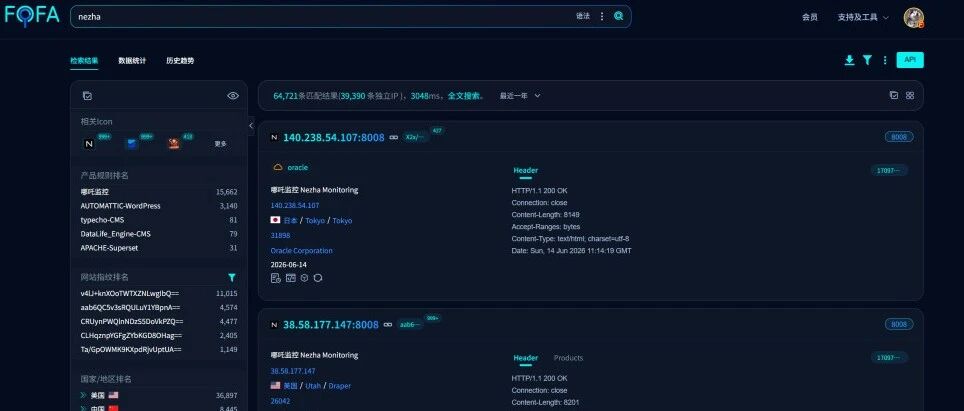This screenshot has height=411, width=964.
Task: Click the API button
Action: [910, 60]
